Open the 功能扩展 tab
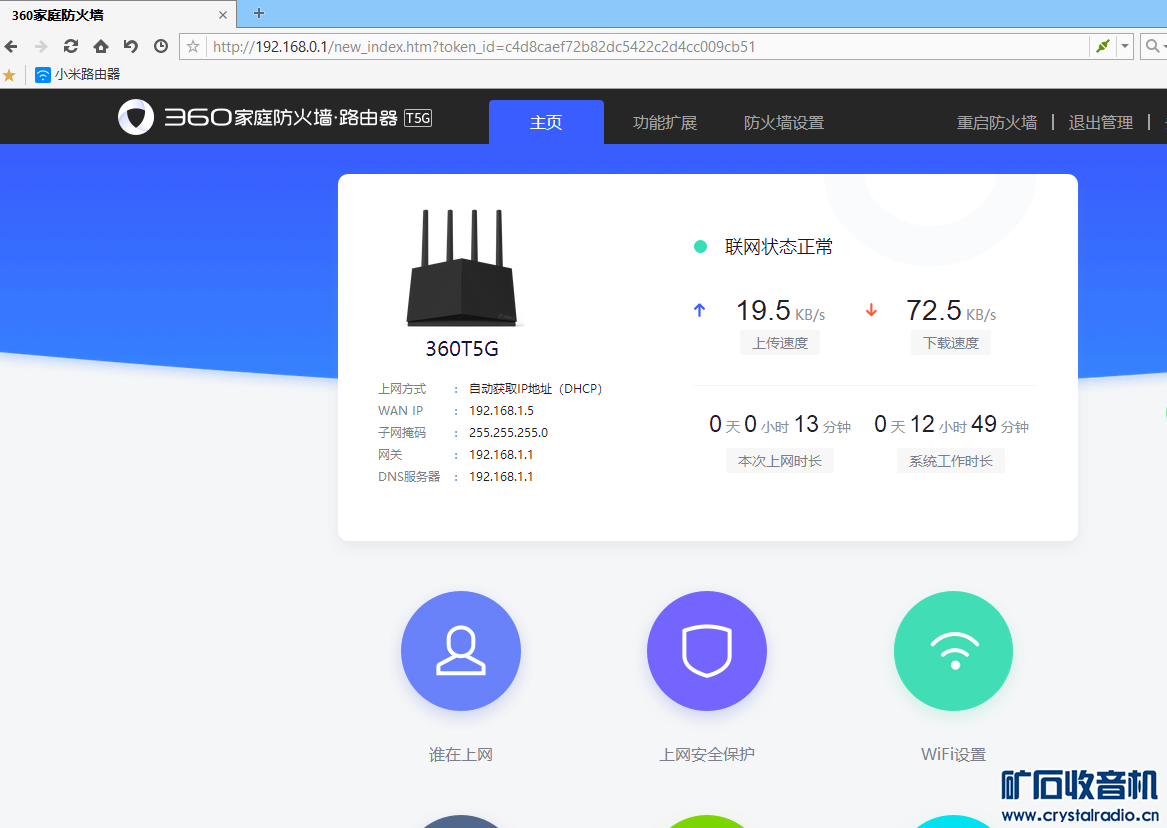1167x828 pixels. pyautogui.click(x=665, y=123)
